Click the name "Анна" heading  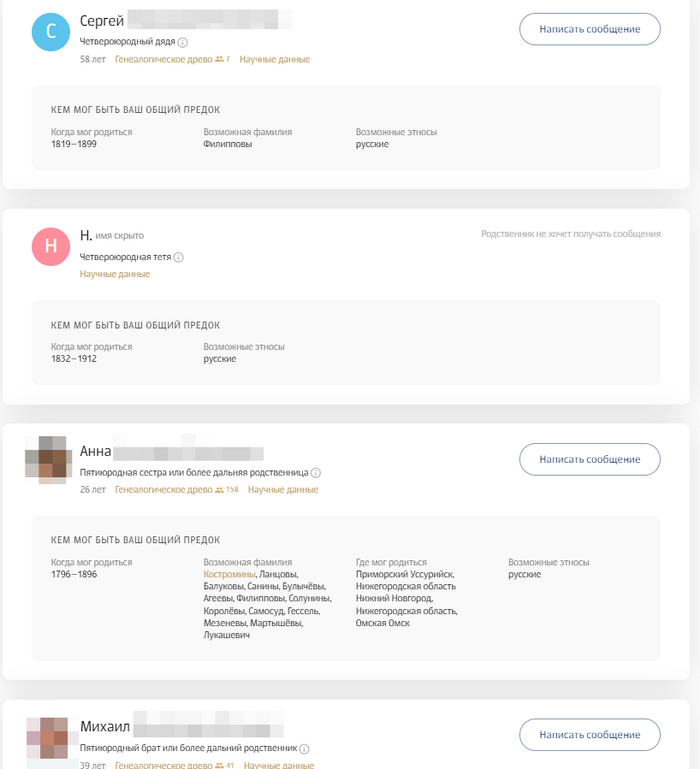coord(95,451)
